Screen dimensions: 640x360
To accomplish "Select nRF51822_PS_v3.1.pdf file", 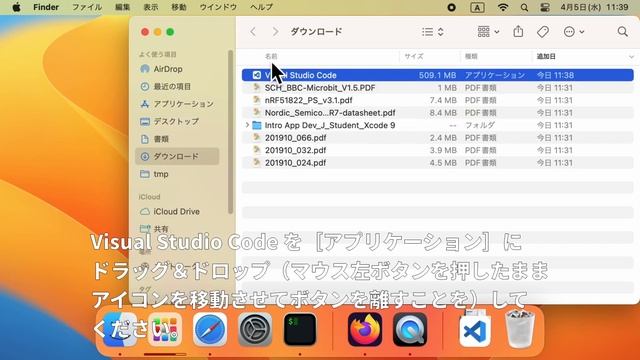I will pos(438,100).
